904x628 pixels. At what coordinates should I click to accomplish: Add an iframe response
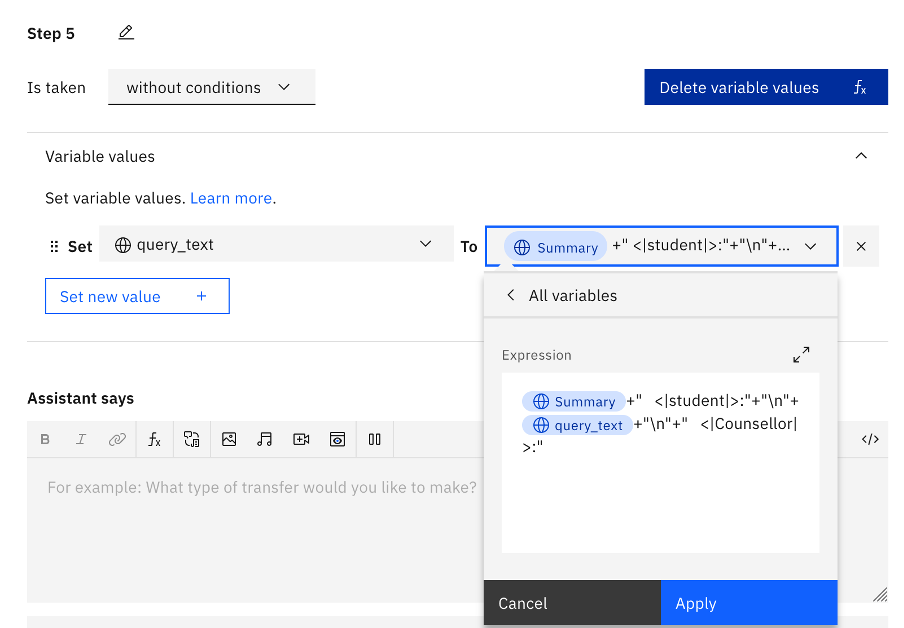pos(338,439)
